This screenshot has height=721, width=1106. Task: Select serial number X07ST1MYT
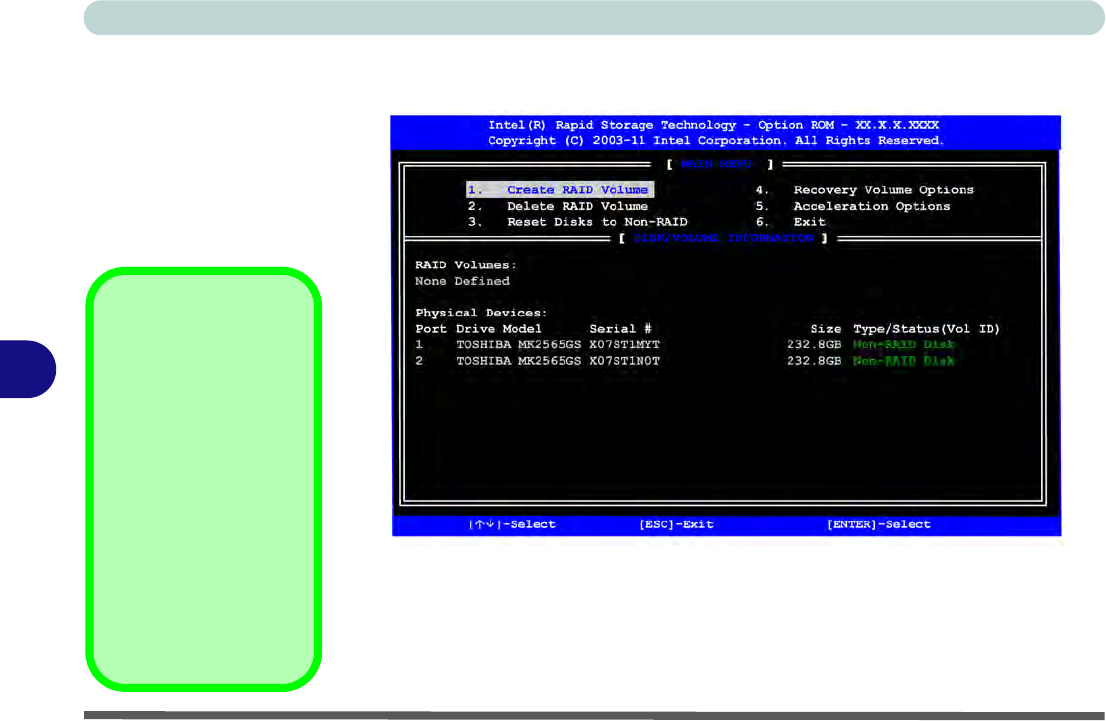point(625,345)
